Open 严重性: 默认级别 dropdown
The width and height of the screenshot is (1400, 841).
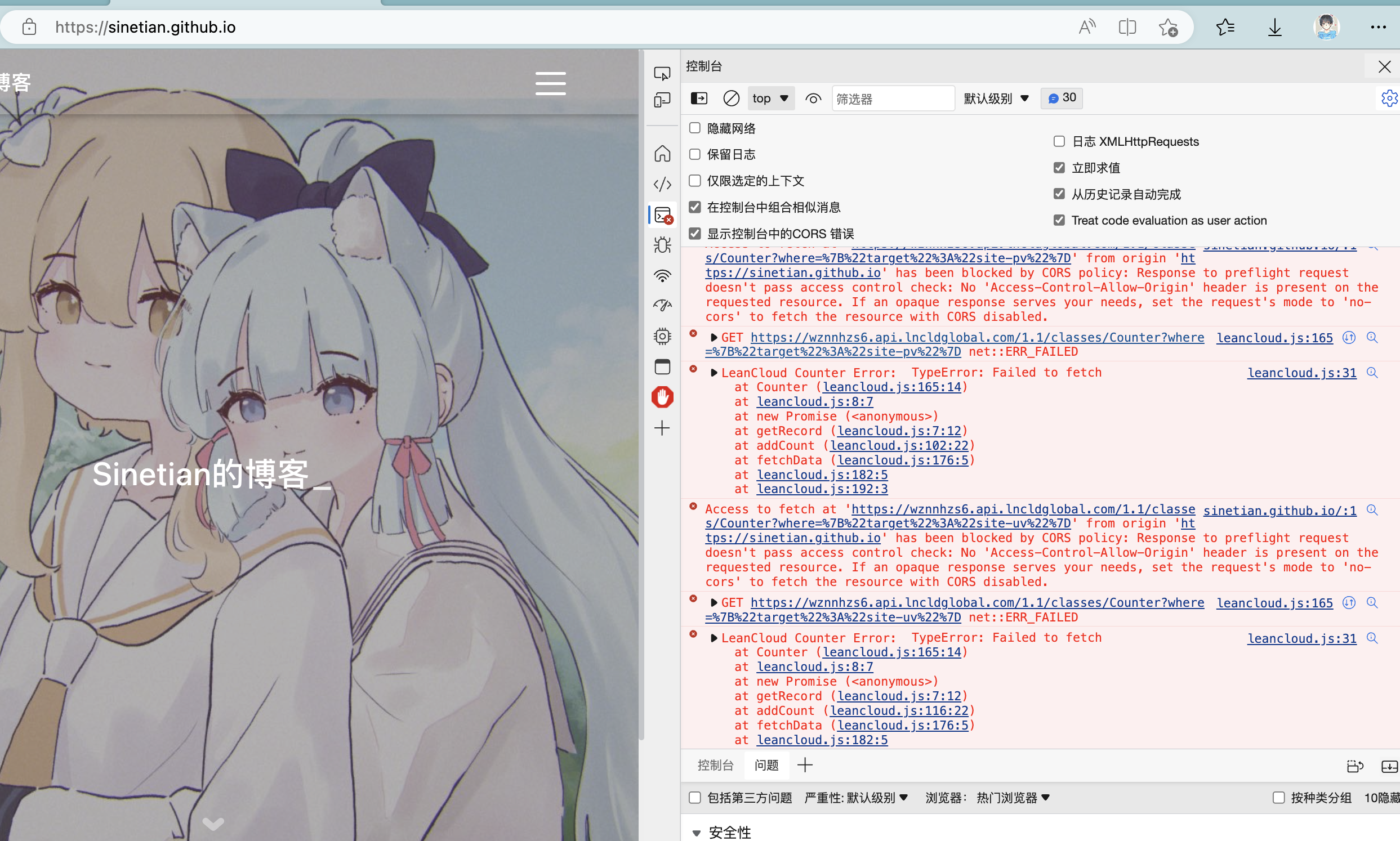click(x=856, y=798)
